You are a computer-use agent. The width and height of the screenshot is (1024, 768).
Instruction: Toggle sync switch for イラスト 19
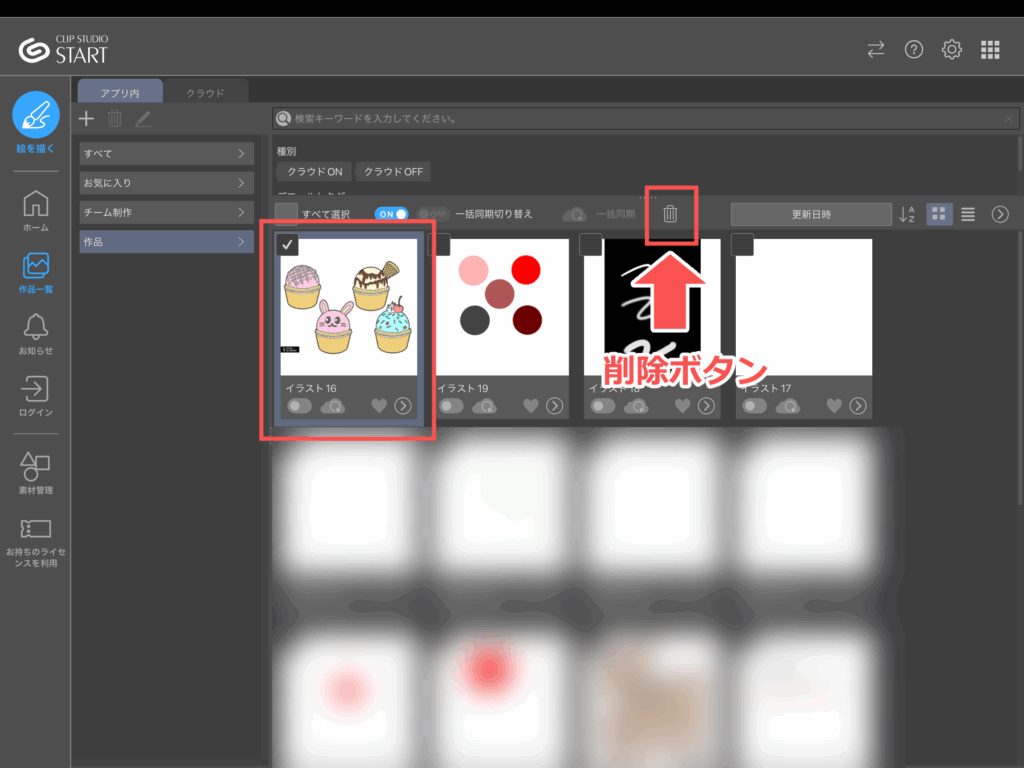pos(451,406)
